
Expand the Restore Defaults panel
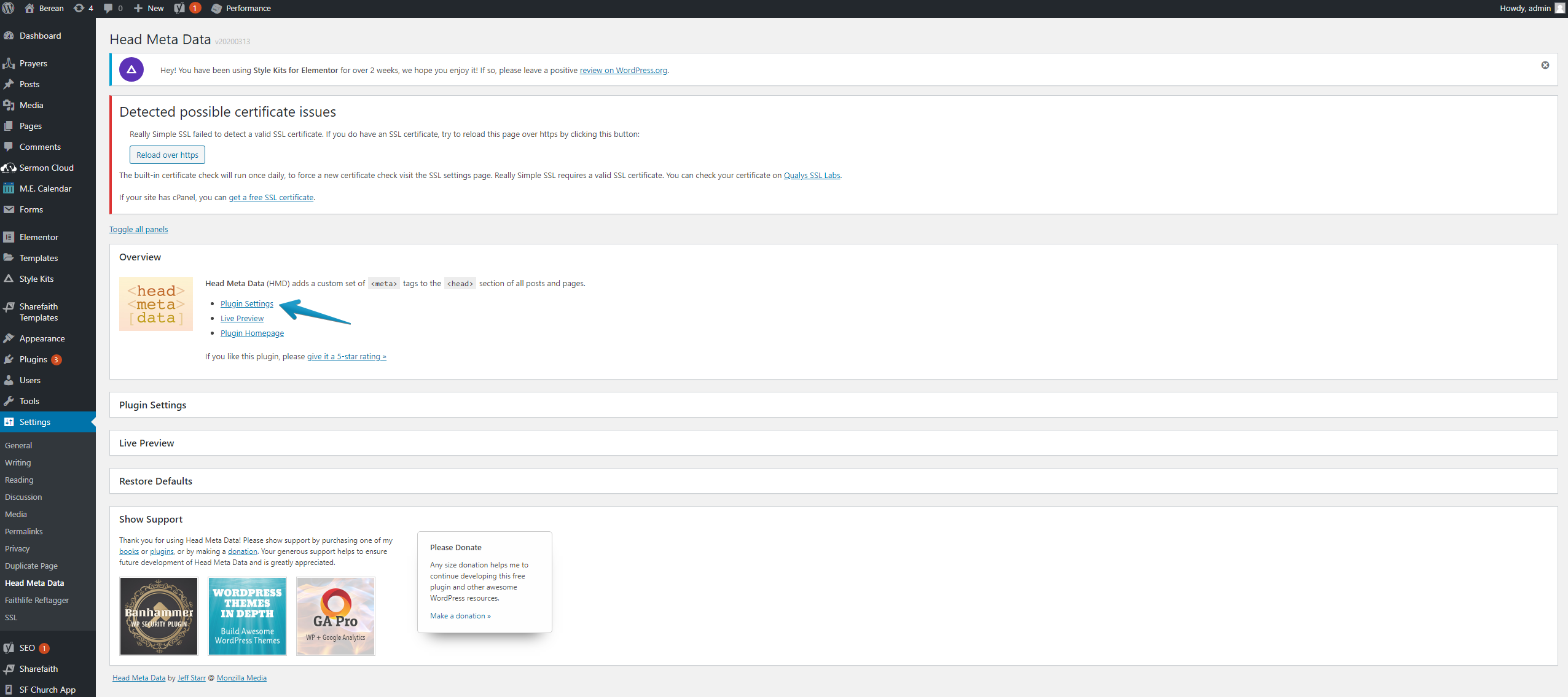tap(155, 481)
